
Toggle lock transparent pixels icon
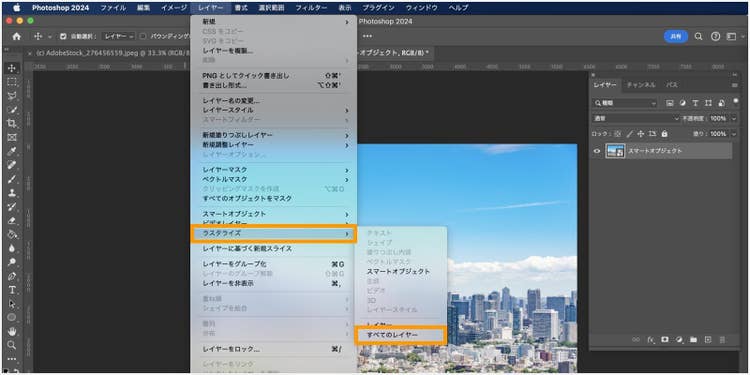617,134
